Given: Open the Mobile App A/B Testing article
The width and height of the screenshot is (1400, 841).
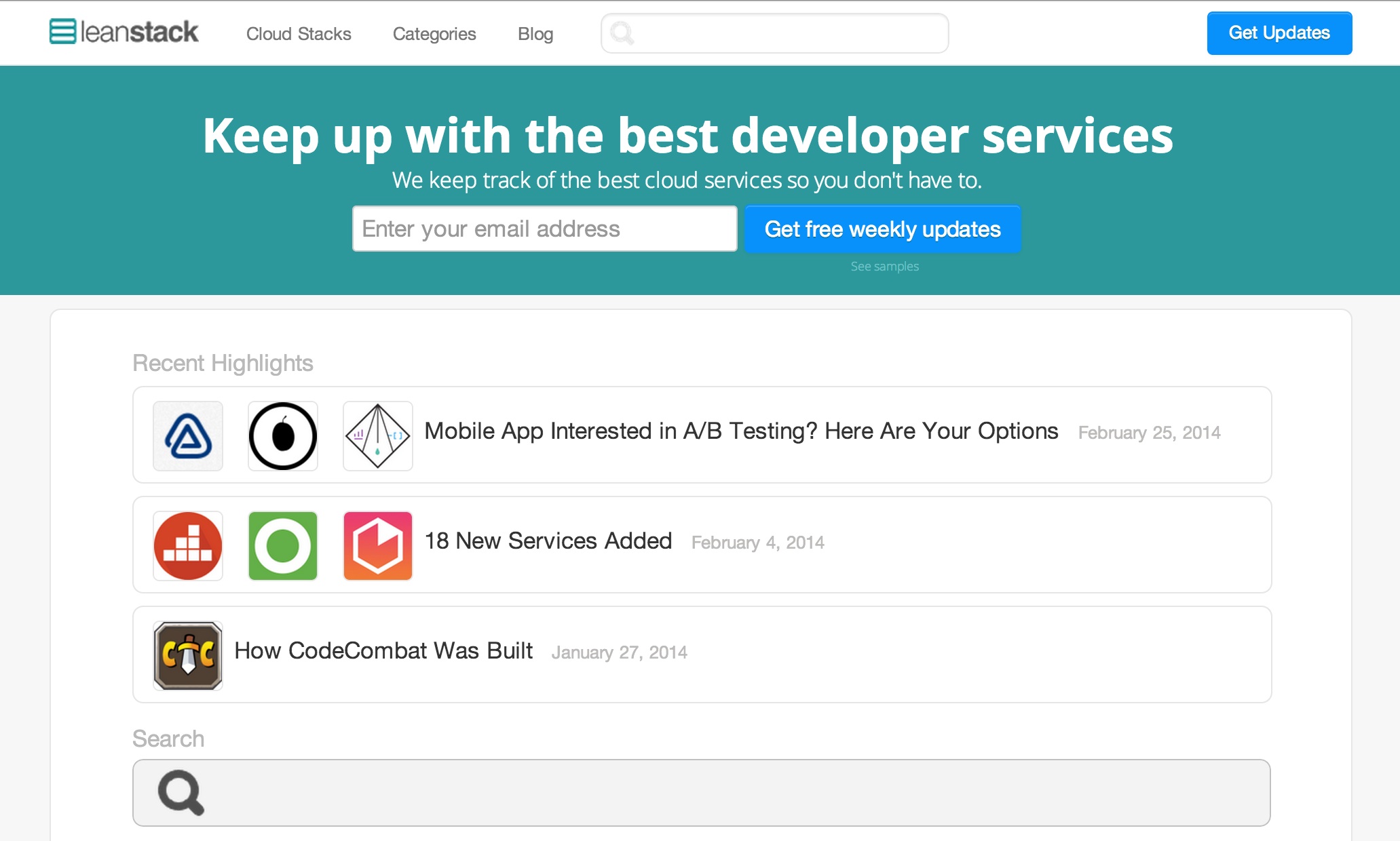Looking at the screenshot, I should [741, 431].
